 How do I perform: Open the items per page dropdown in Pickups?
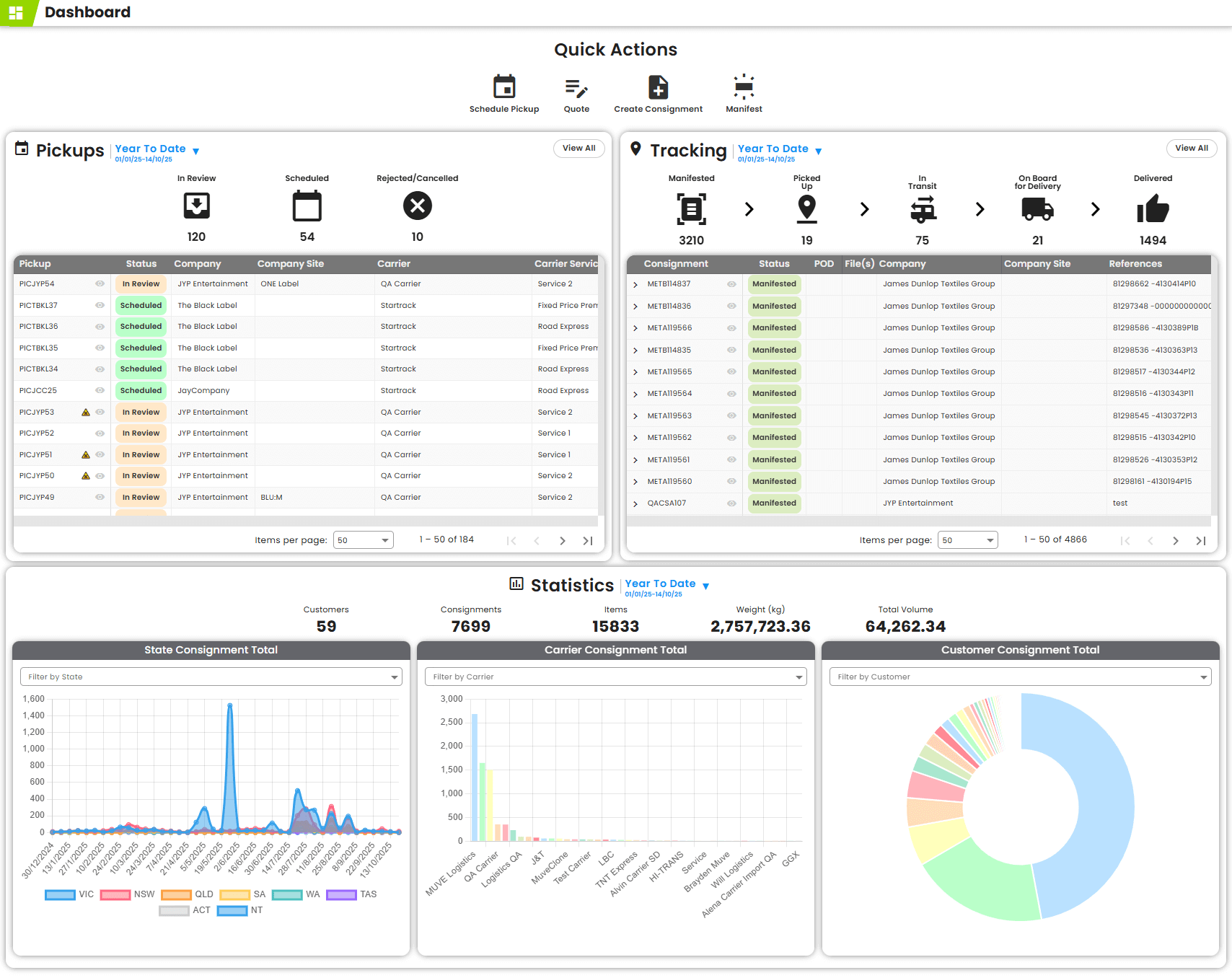363,539
